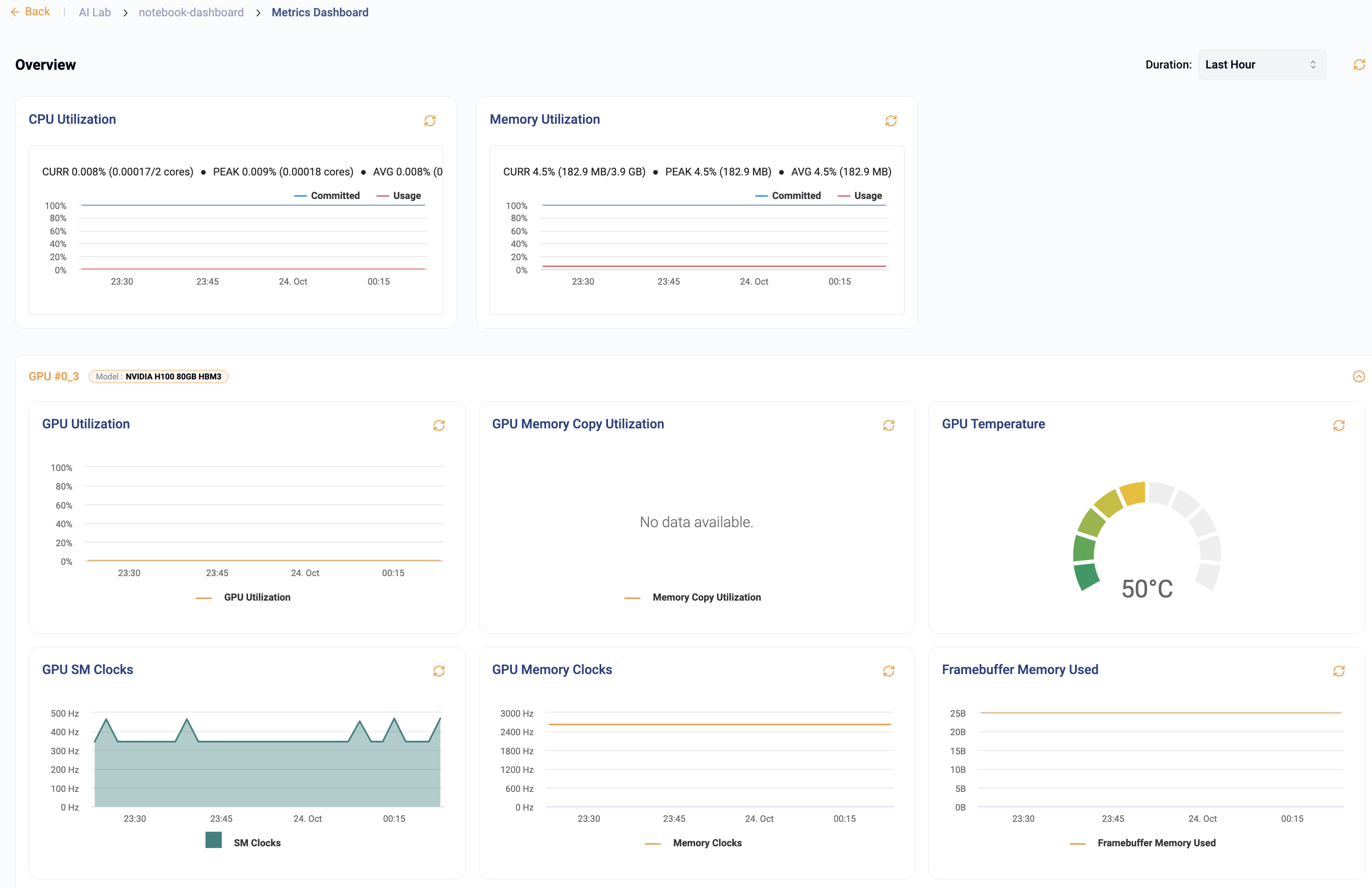Open the Duration dropdown set to Last Hour
The image size is (1372, 888).
[1262, 64]
